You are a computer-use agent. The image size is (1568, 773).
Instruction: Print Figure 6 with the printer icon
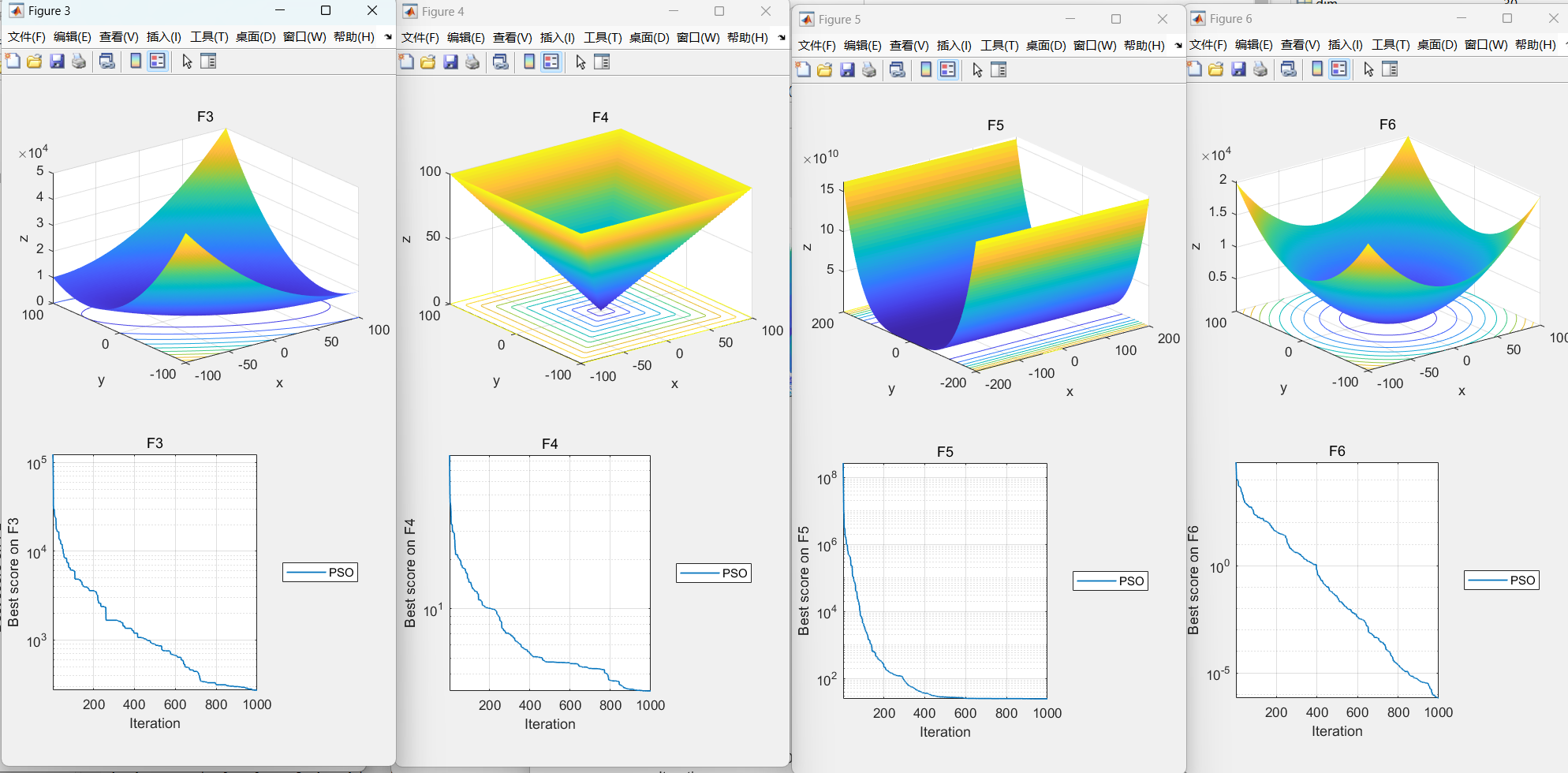point(1260,69)
